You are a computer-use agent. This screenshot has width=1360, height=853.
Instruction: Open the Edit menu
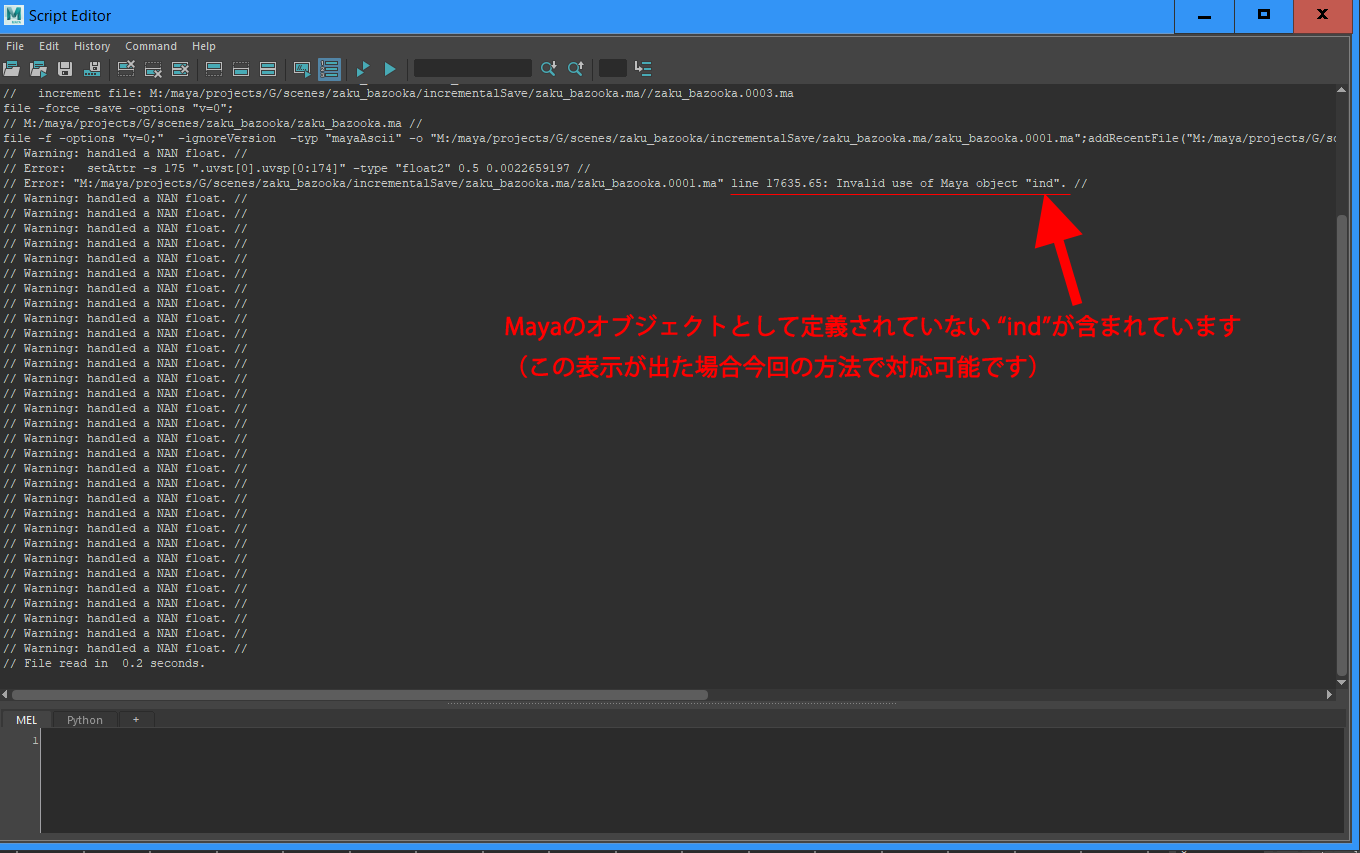[49, 46]
